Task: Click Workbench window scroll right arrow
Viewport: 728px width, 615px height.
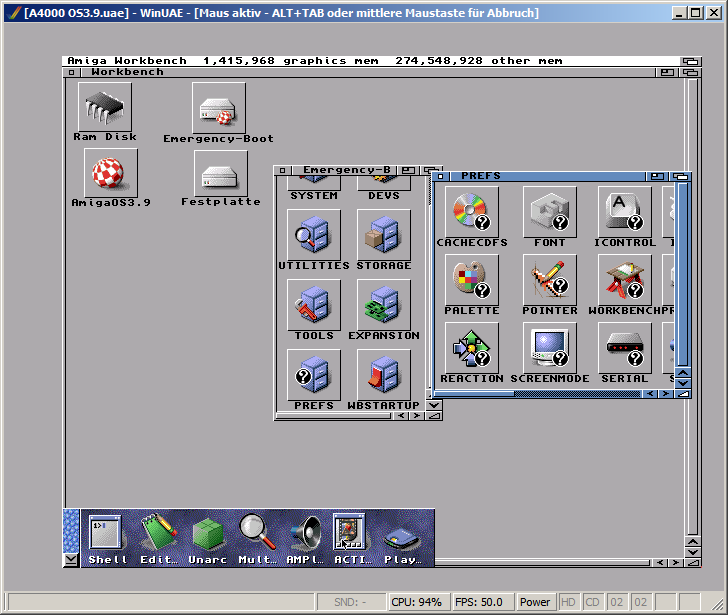Action: pyautogui.click(x=676, y=563)
